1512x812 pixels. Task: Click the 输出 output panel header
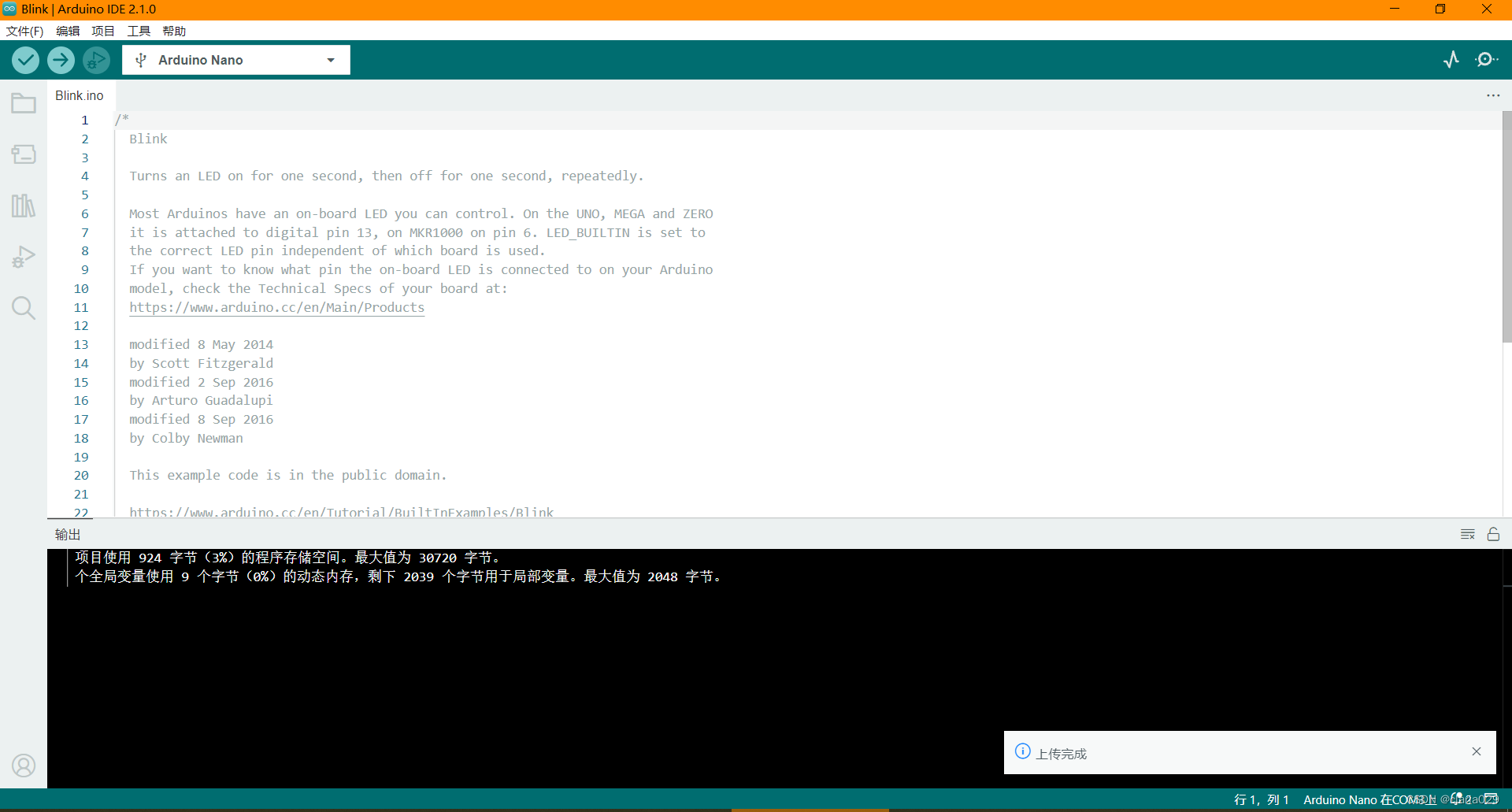coord(68,534)
